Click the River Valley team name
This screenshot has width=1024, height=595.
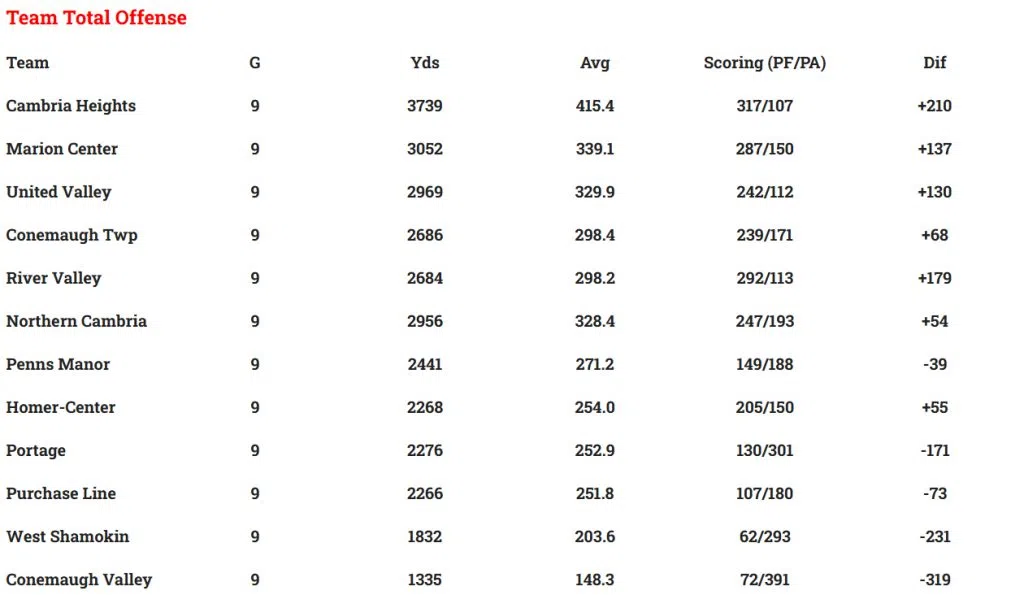54,278
